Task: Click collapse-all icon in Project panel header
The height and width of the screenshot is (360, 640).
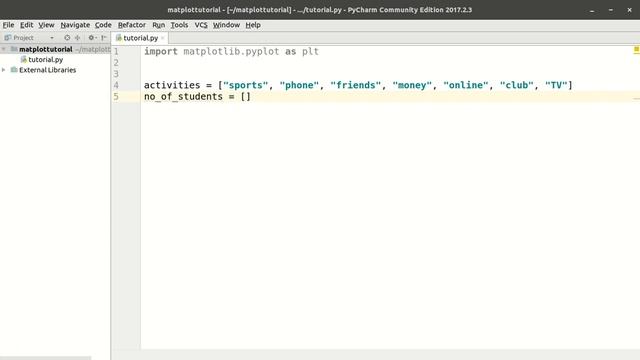Action: (78, 38)
